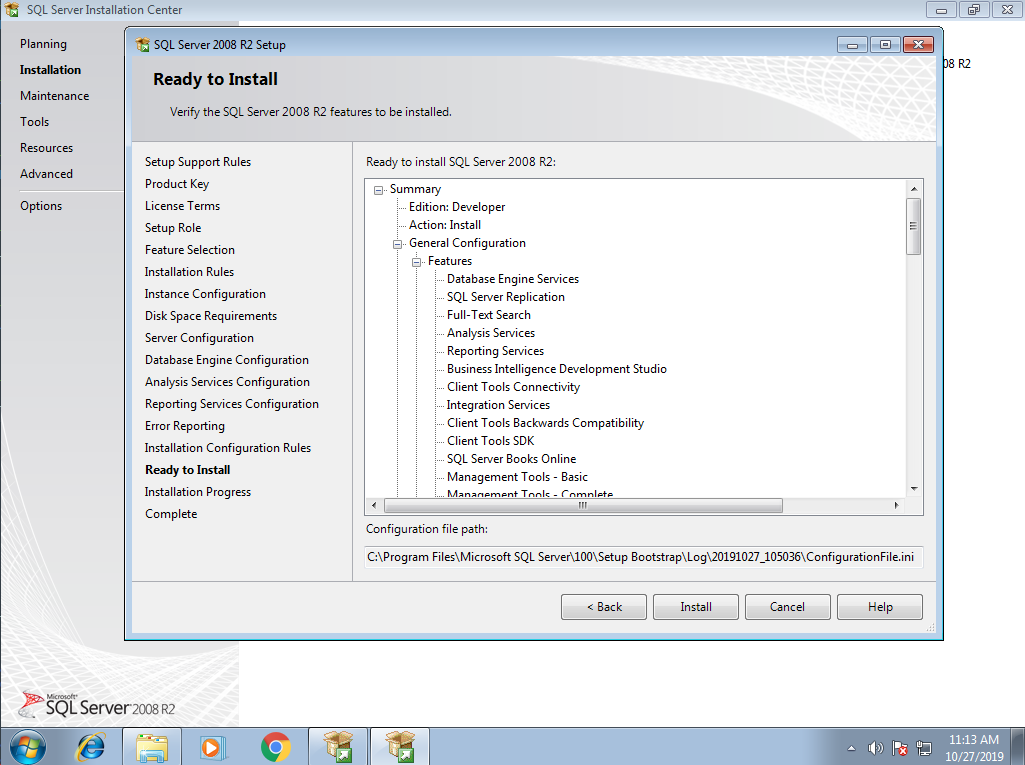Show hidden tray icons arrow
Image resolution: width=1025 pixels, height=765 pixels.
(x=851, y=748)
